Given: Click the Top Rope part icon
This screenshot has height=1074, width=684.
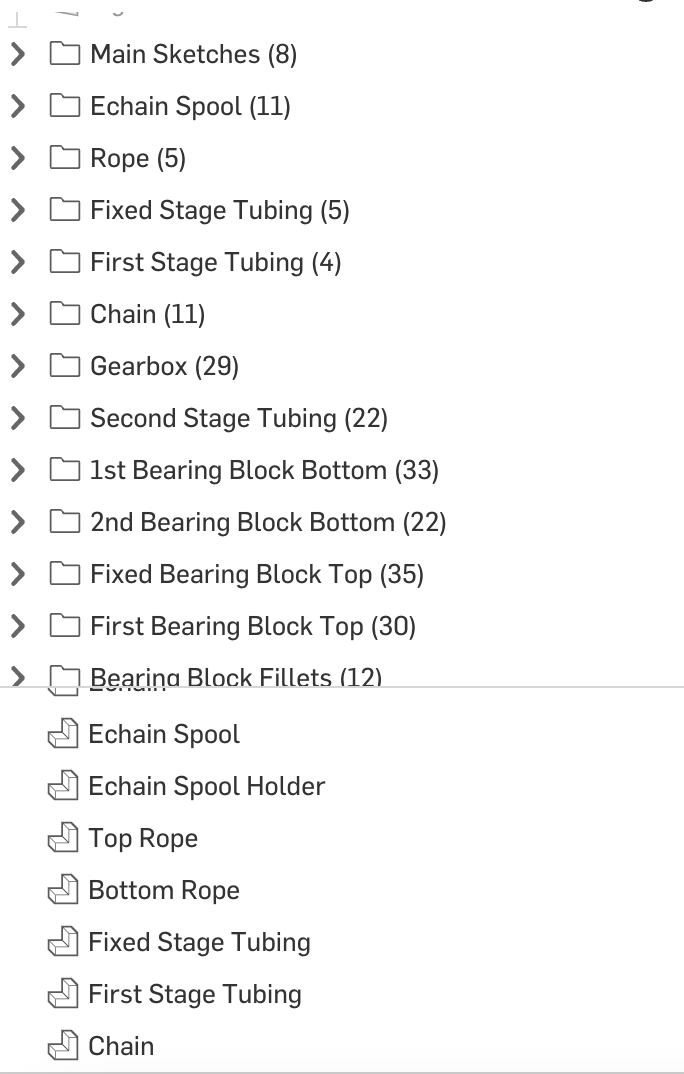Looking at the screenshot, I should 62,838.
